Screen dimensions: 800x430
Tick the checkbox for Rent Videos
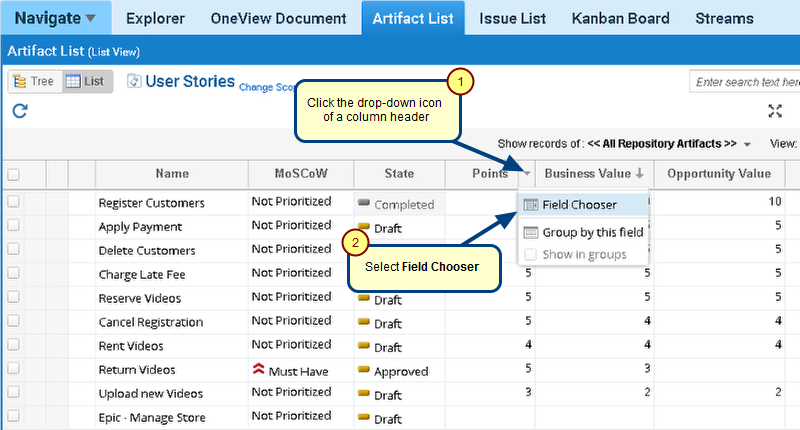click(13, 346)
